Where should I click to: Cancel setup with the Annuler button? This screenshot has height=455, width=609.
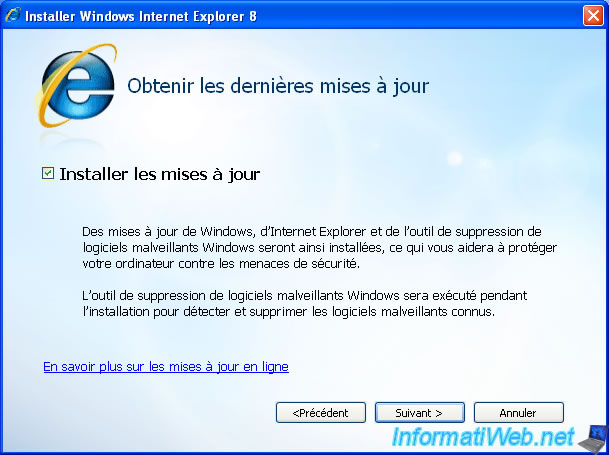coord(519,413)
